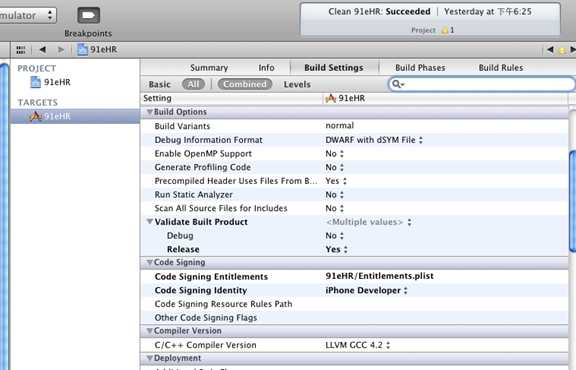Select the Code Signing Resource Rules Path row
This screenshot has width=576, height=370.
point(354,304)
